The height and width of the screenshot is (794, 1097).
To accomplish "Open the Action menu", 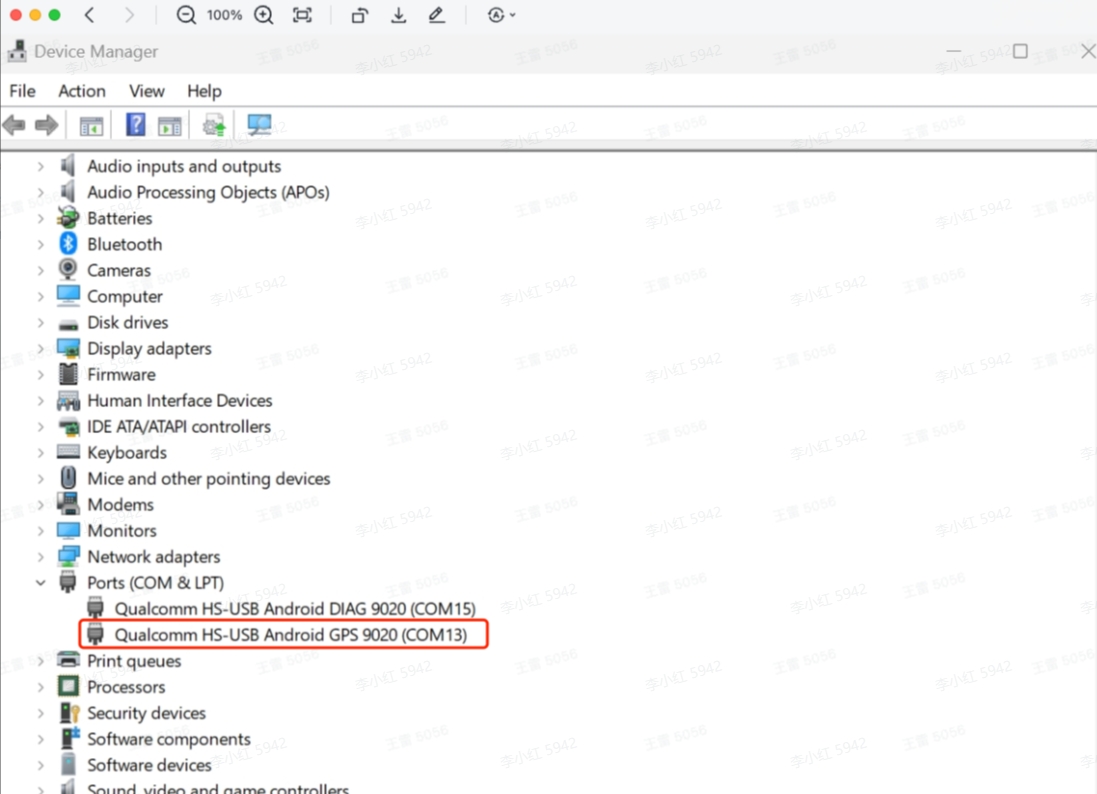I will pos(81,91).
